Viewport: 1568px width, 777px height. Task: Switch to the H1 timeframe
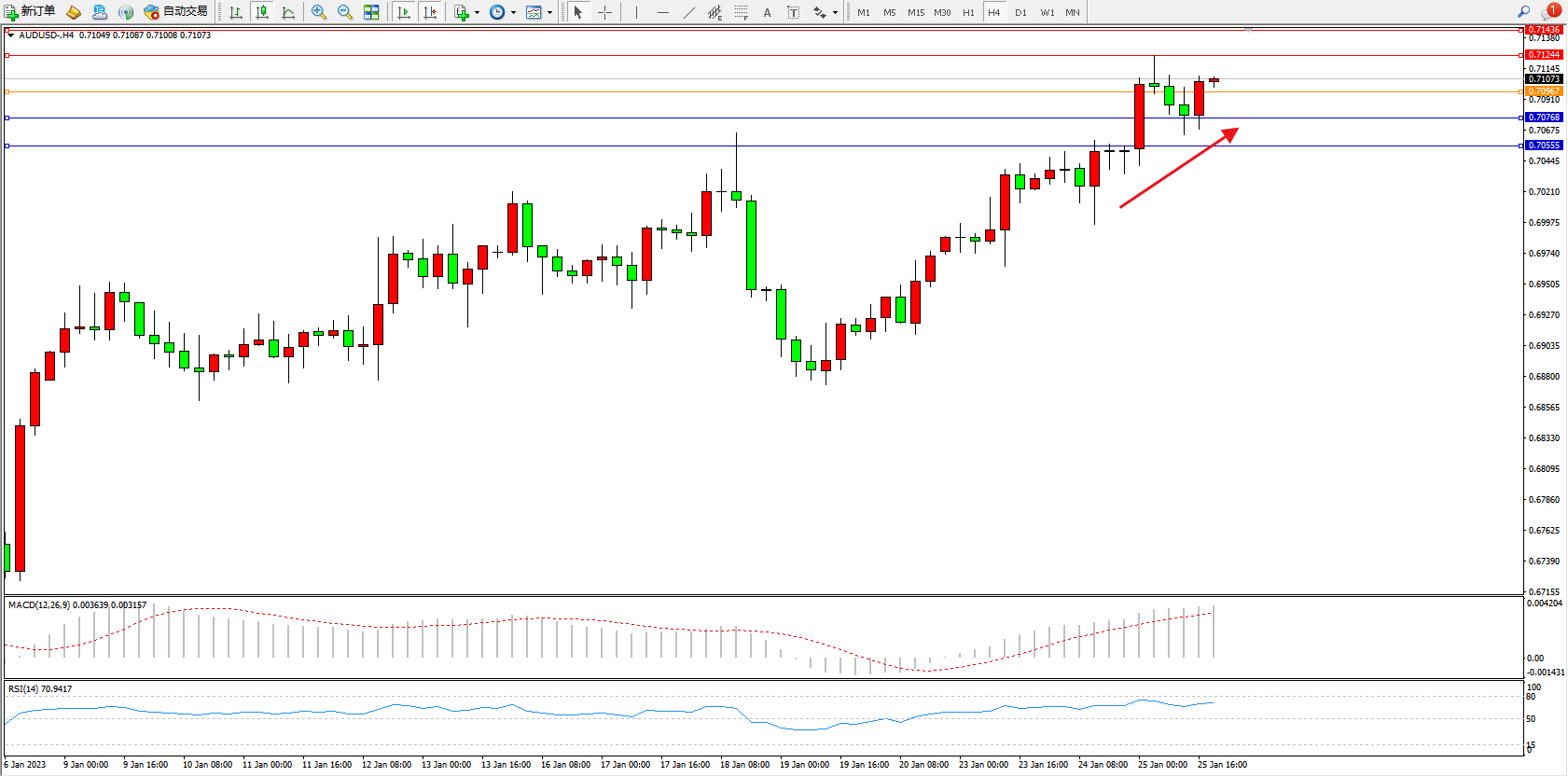point(968,12)
